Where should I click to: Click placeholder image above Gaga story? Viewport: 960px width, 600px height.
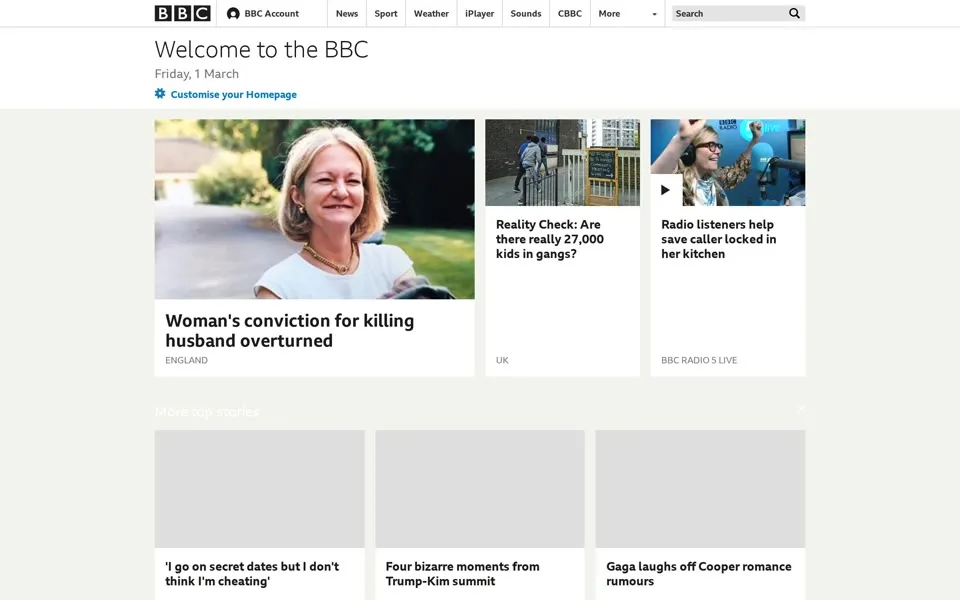point(700,489)
